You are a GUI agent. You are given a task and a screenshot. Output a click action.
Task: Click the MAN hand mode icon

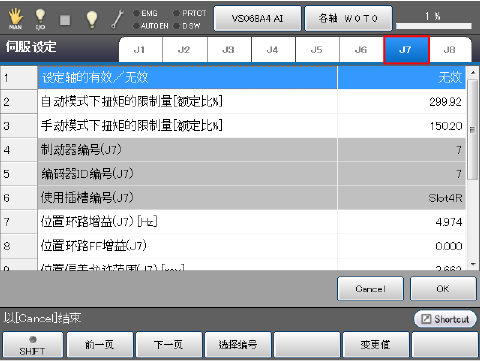coord(16,19)
